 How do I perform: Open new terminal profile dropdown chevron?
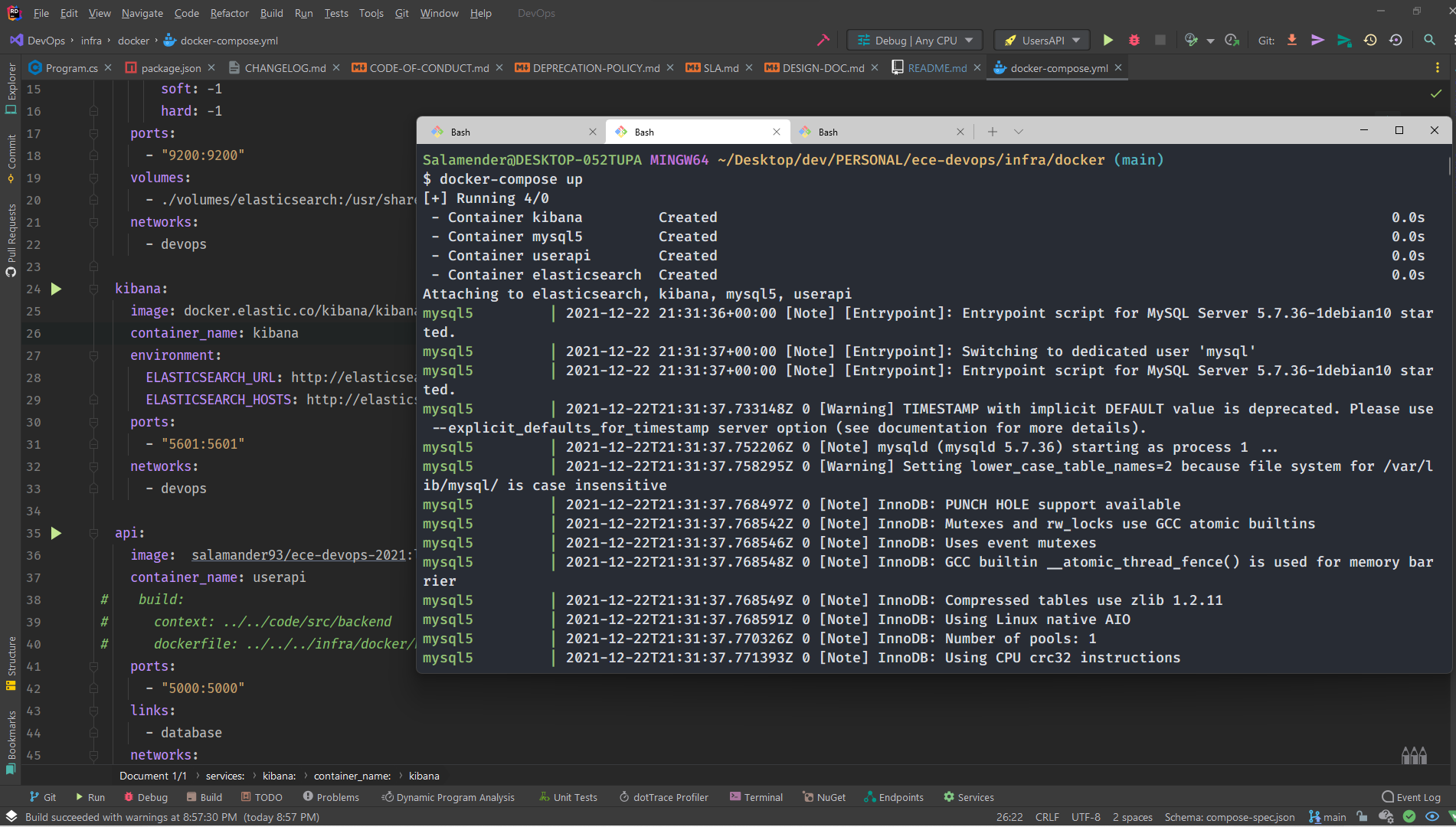click(x=1018, y=132)
